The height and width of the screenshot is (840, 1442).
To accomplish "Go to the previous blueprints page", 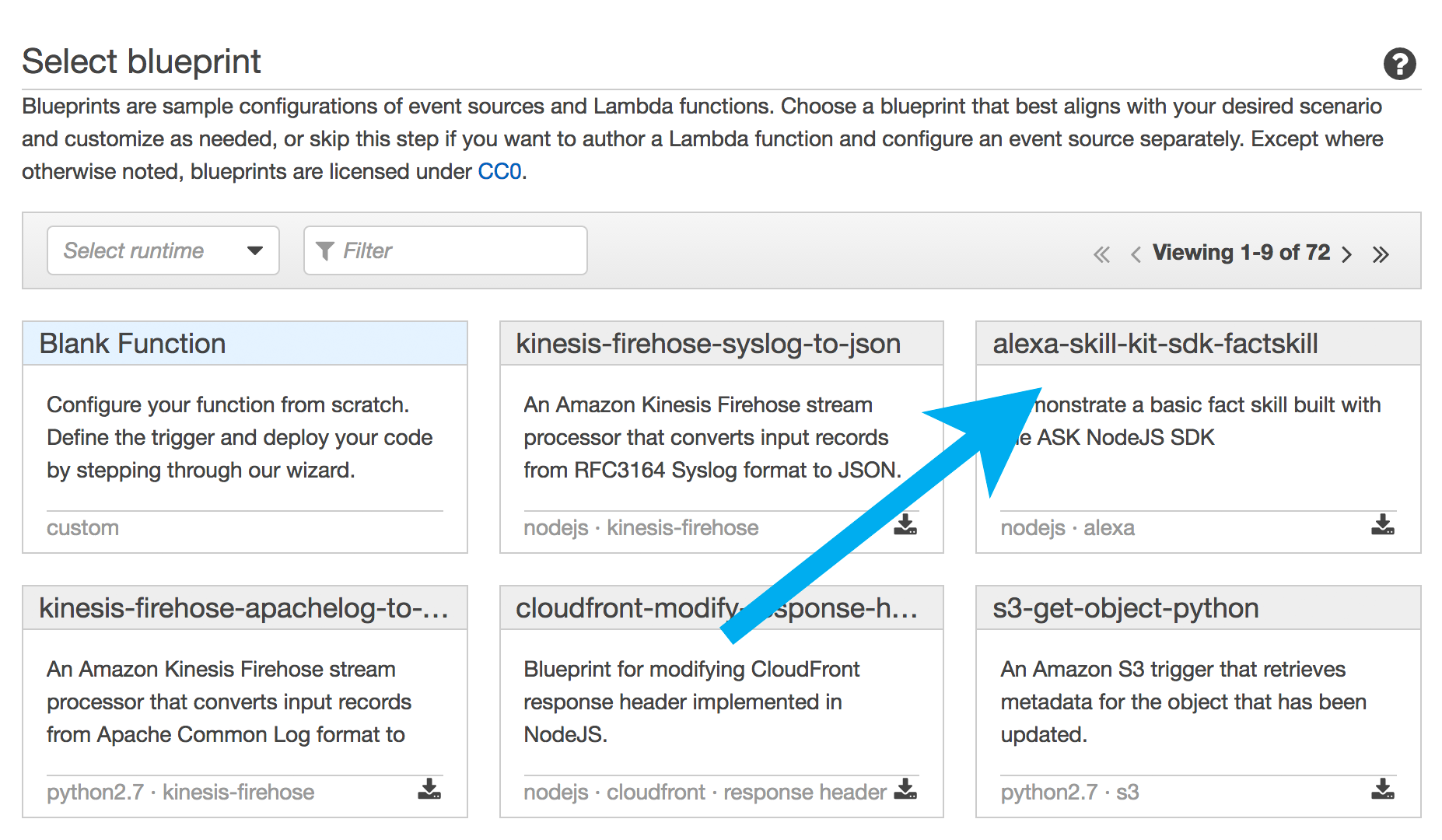I will tap(1136, 254).
